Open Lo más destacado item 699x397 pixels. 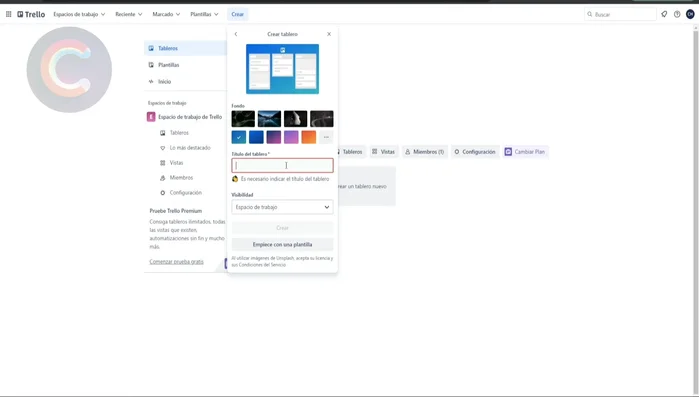(x=190, y=148)
